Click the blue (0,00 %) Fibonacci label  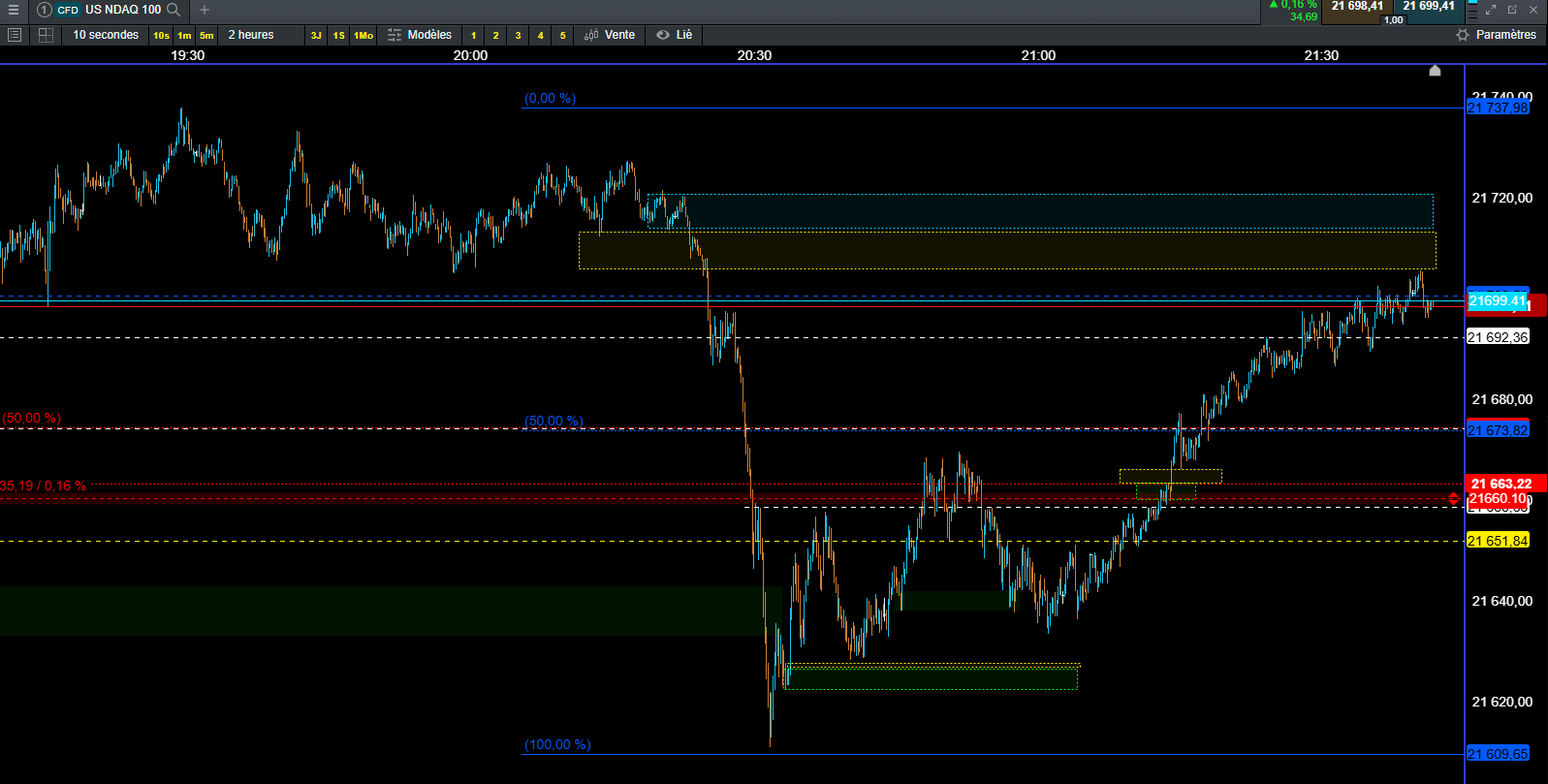[x=550, y=98]
